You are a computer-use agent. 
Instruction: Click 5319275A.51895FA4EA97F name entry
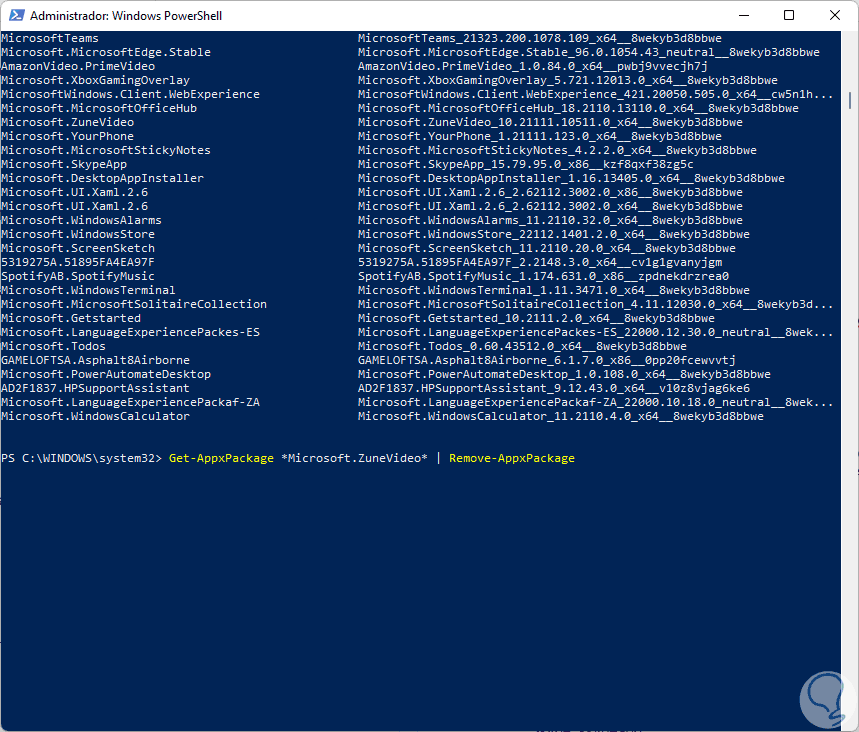click(x=78, y=262)
